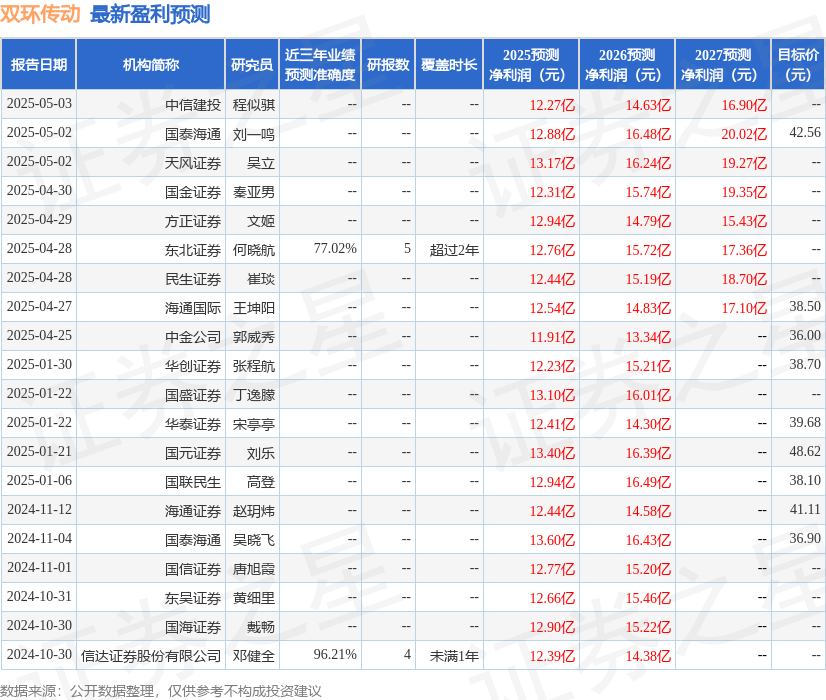Click the 20.02亿 forecast value
Viewport: 826px width, 700px height.
(744, 134)
